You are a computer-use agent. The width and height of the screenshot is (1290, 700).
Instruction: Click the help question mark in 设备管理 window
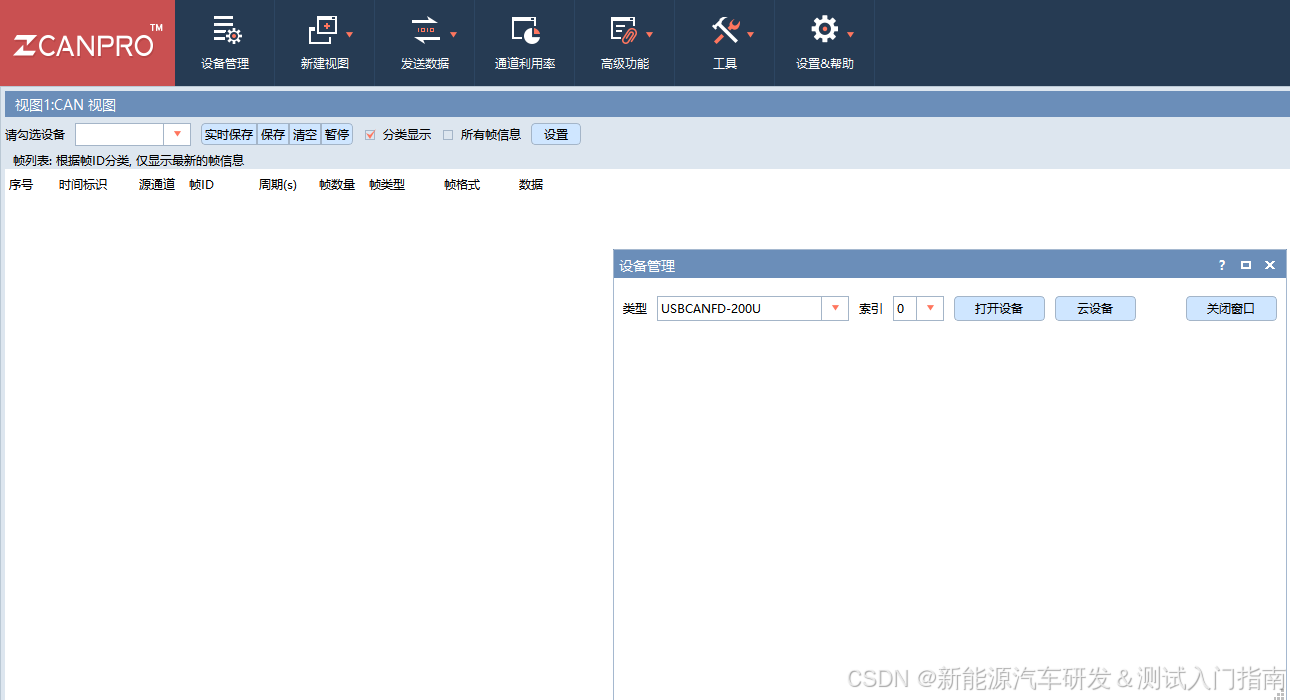(1221, 265)
